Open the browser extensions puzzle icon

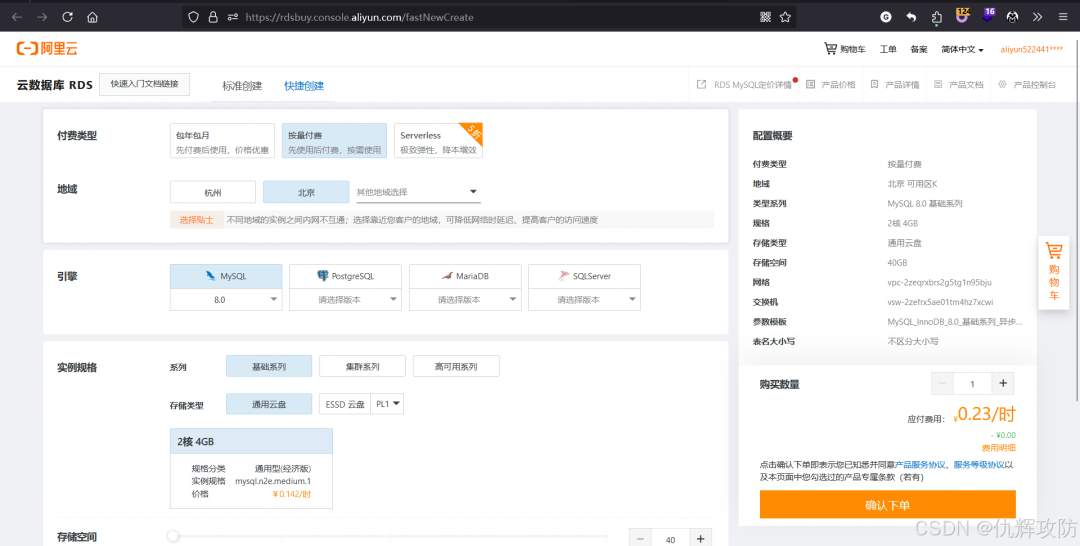click(x=937, y=17)
